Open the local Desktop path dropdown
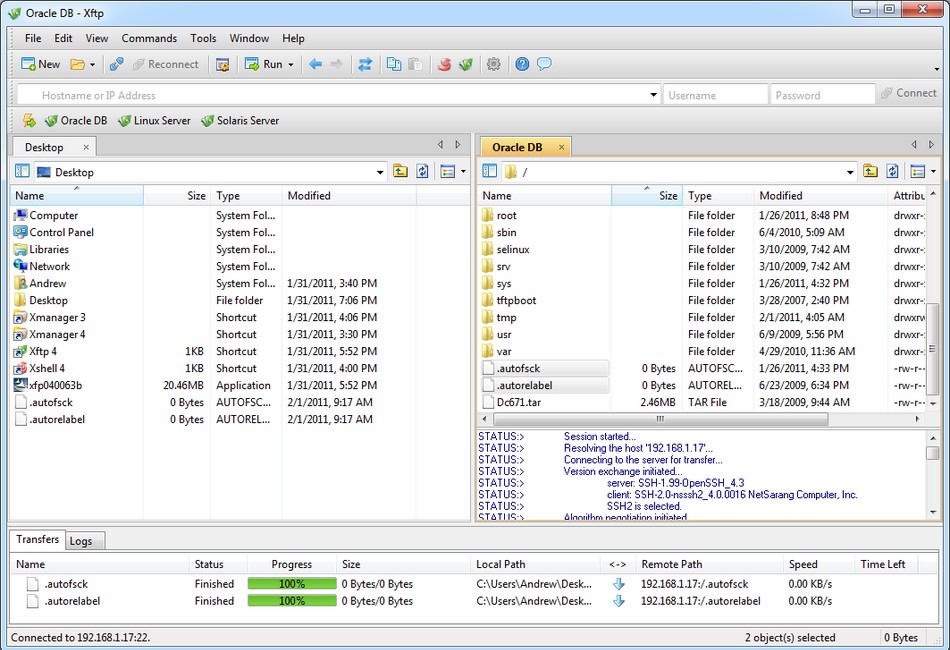 [380, 172]
